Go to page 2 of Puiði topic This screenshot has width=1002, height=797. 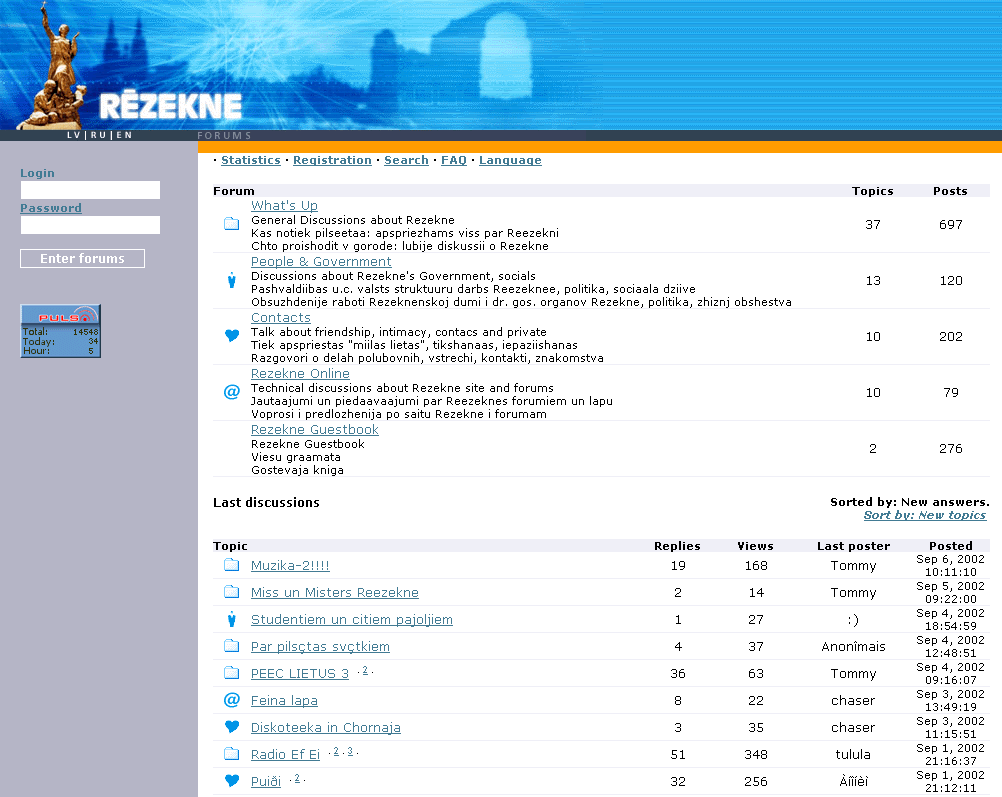297,778
